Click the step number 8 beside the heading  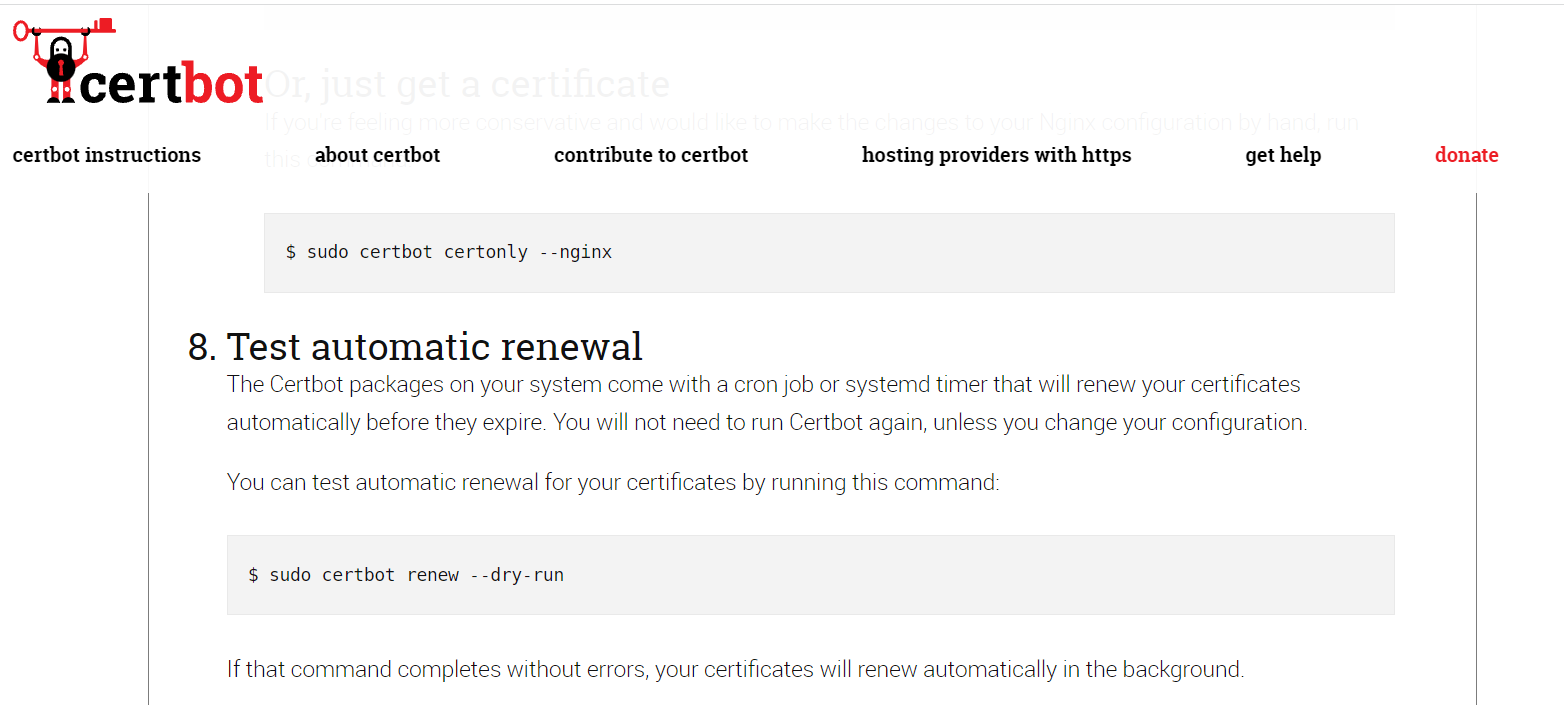203,346
